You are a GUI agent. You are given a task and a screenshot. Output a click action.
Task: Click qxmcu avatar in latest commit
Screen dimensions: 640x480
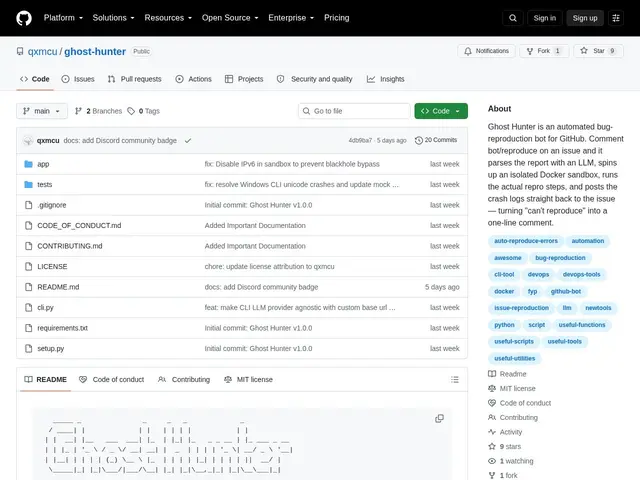(28, 140)
